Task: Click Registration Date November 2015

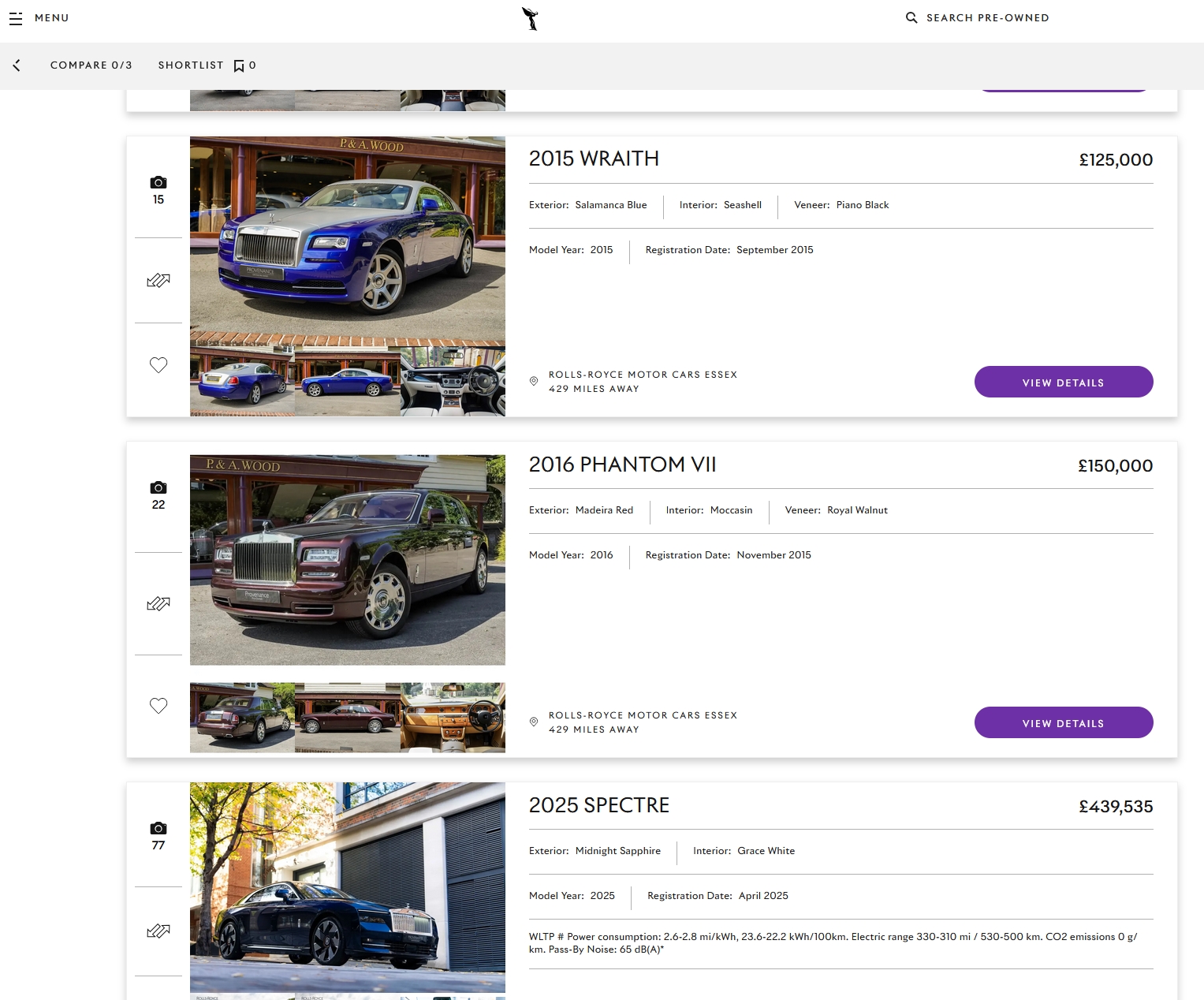Action: point(729,555)
